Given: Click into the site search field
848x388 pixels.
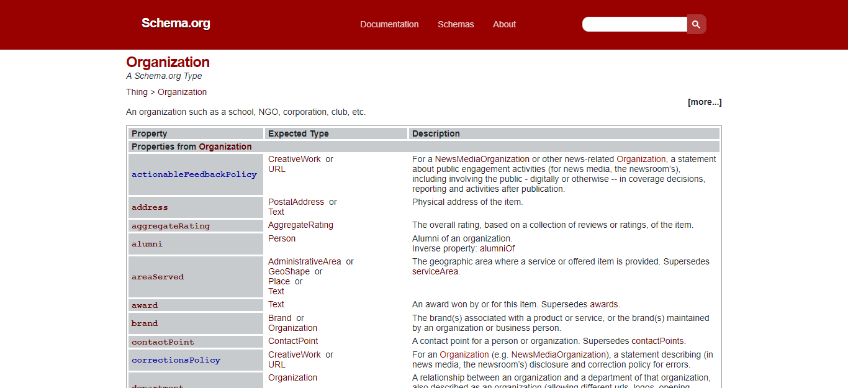Looking at the screenshot, I should [x=634, y=24].
